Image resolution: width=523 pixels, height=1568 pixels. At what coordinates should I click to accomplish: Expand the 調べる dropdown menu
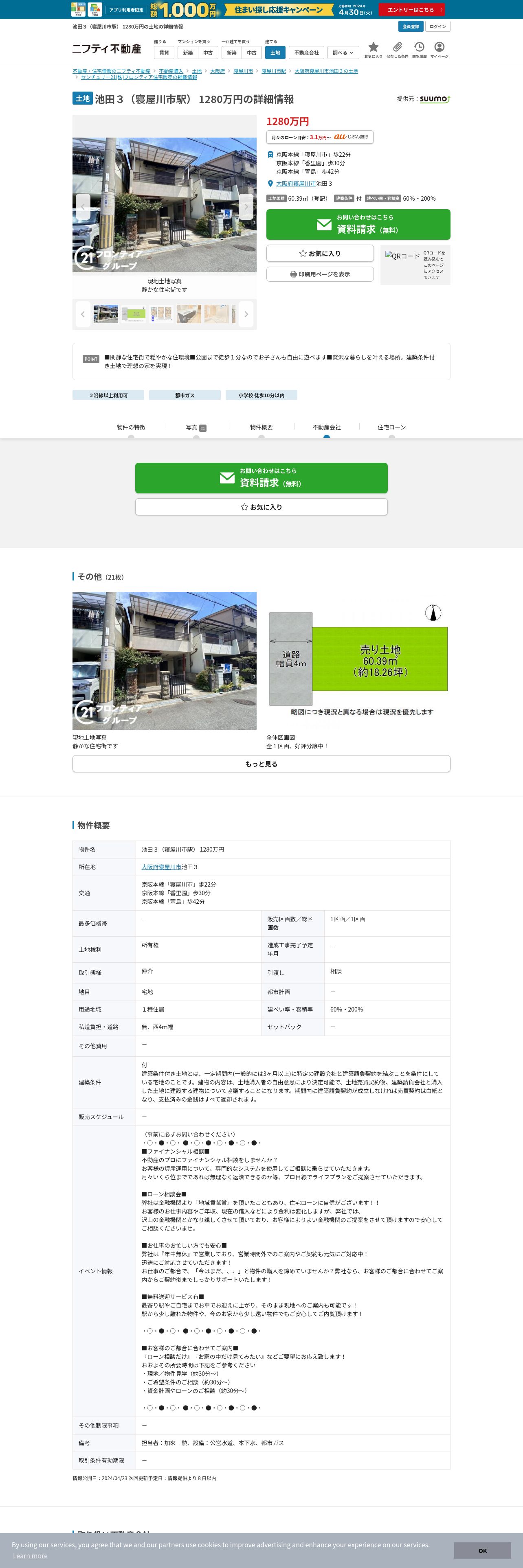(343, 53)
